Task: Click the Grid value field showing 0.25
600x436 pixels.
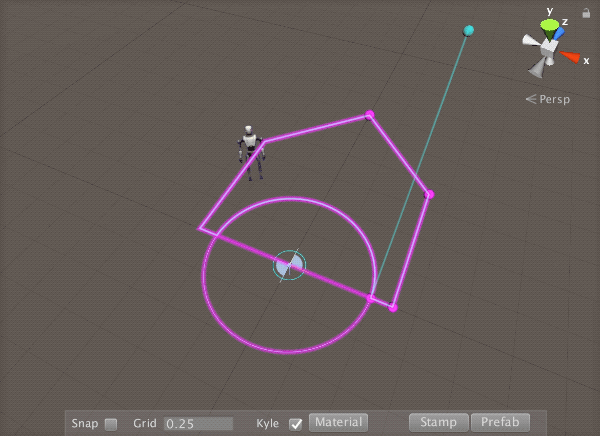Action: 198,424
